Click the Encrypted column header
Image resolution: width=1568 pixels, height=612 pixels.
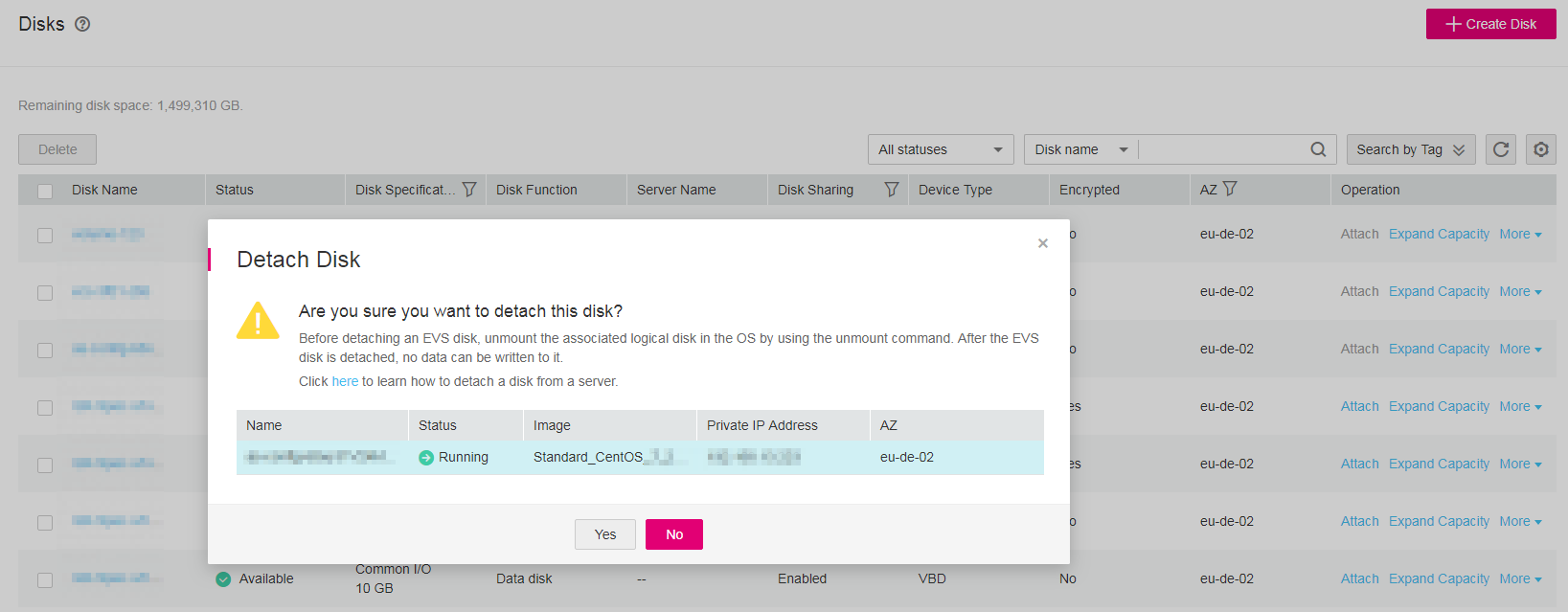click(1089, 190)
